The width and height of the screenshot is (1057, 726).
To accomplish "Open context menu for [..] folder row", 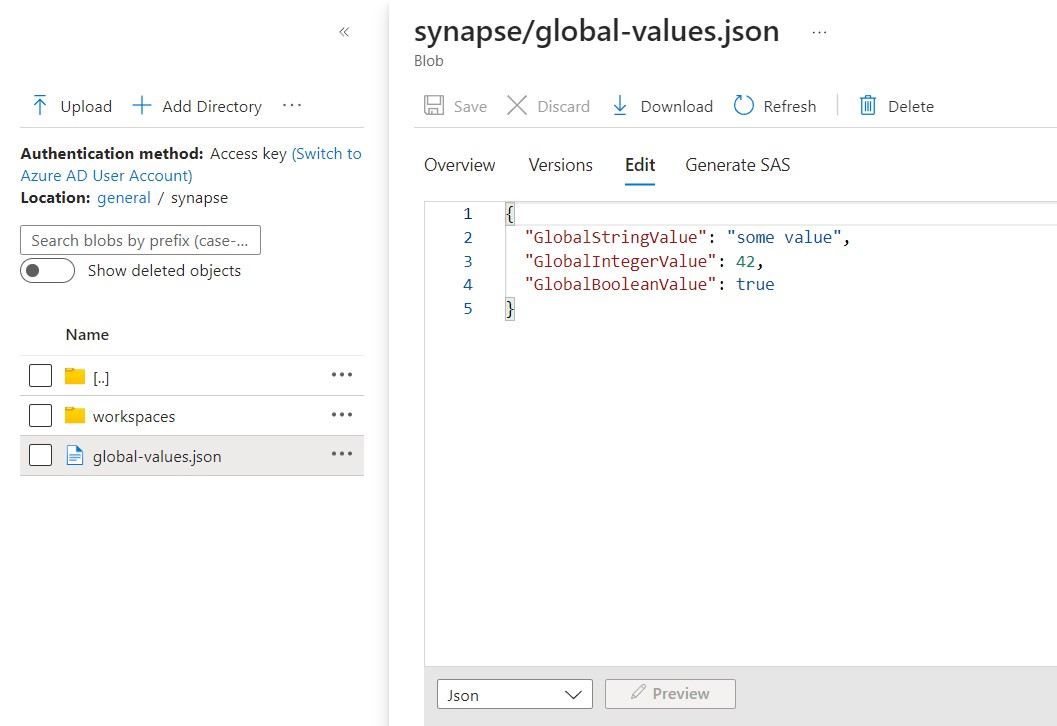I will [342, 375].
